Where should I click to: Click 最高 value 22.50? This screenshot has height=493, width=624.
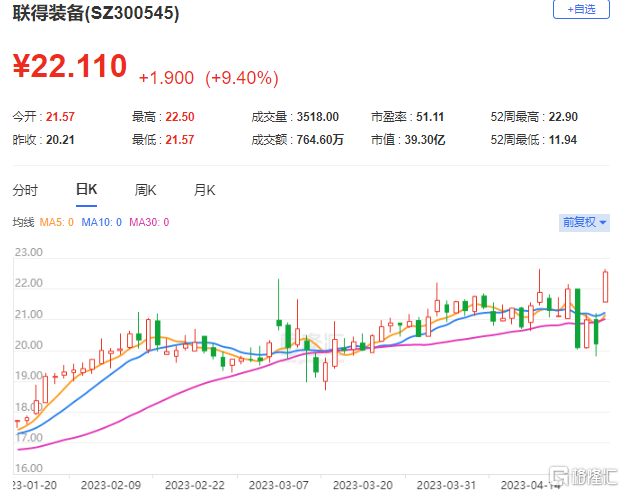(180, 117)
